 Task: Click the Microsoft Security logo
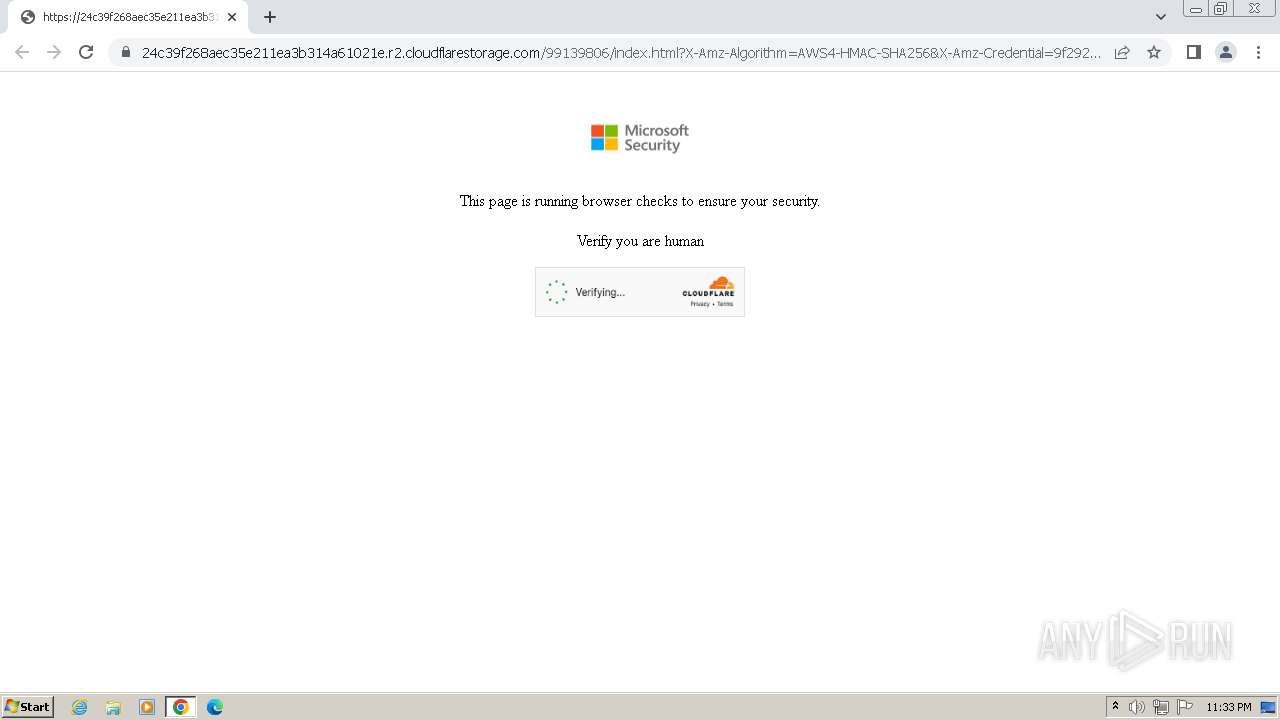640,138
